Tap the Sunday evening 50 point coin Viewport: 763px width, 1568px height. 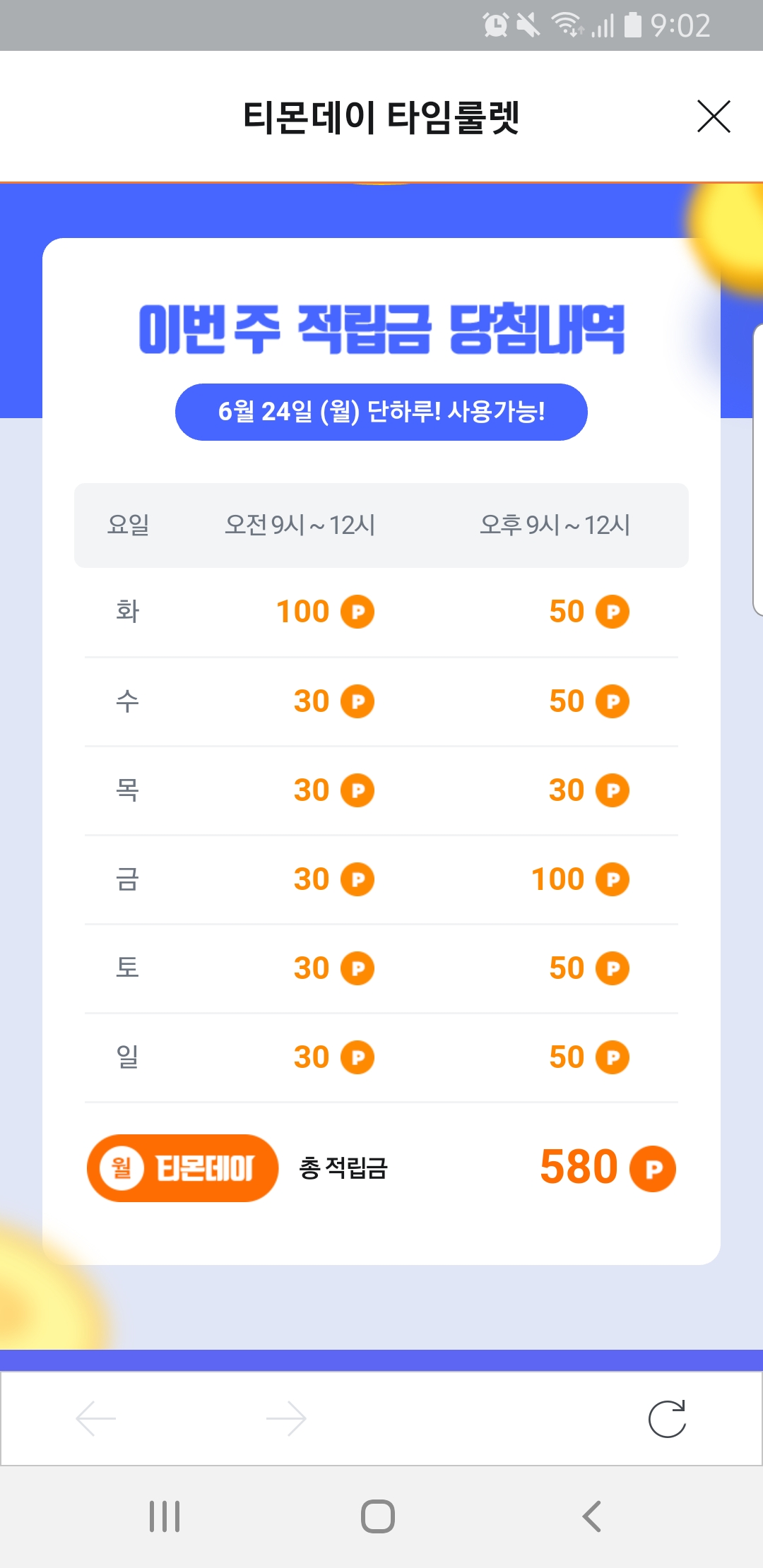[x=613, y=1057]
